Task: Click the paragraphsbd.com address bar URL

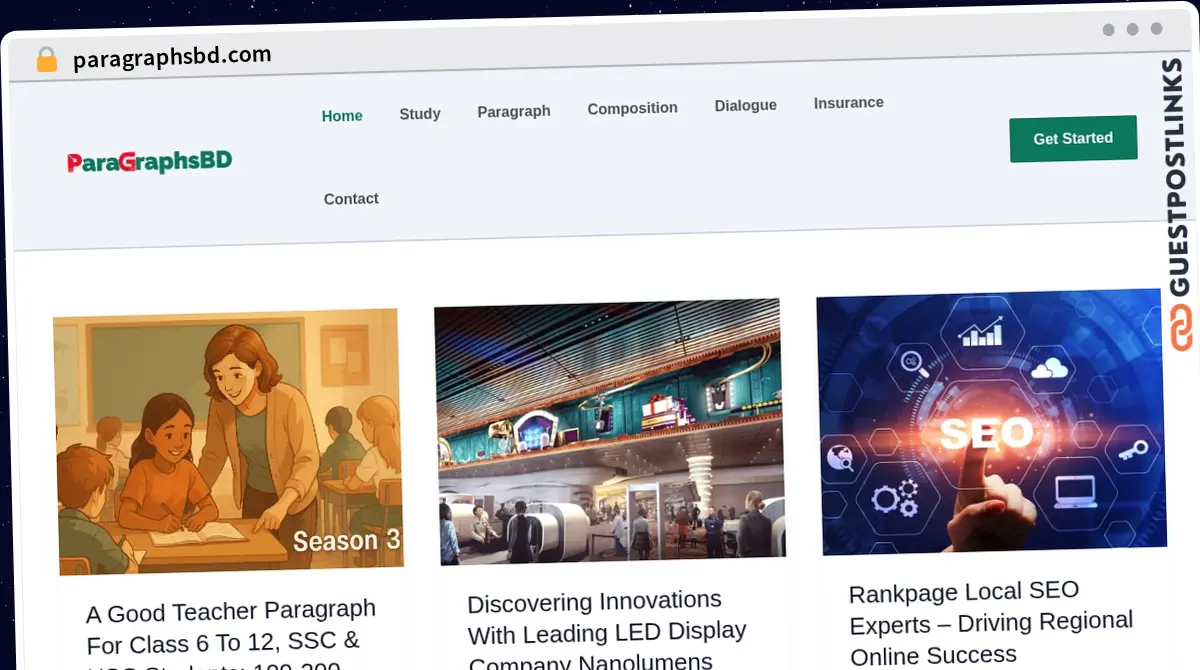Action: click(x=172, y=57)
